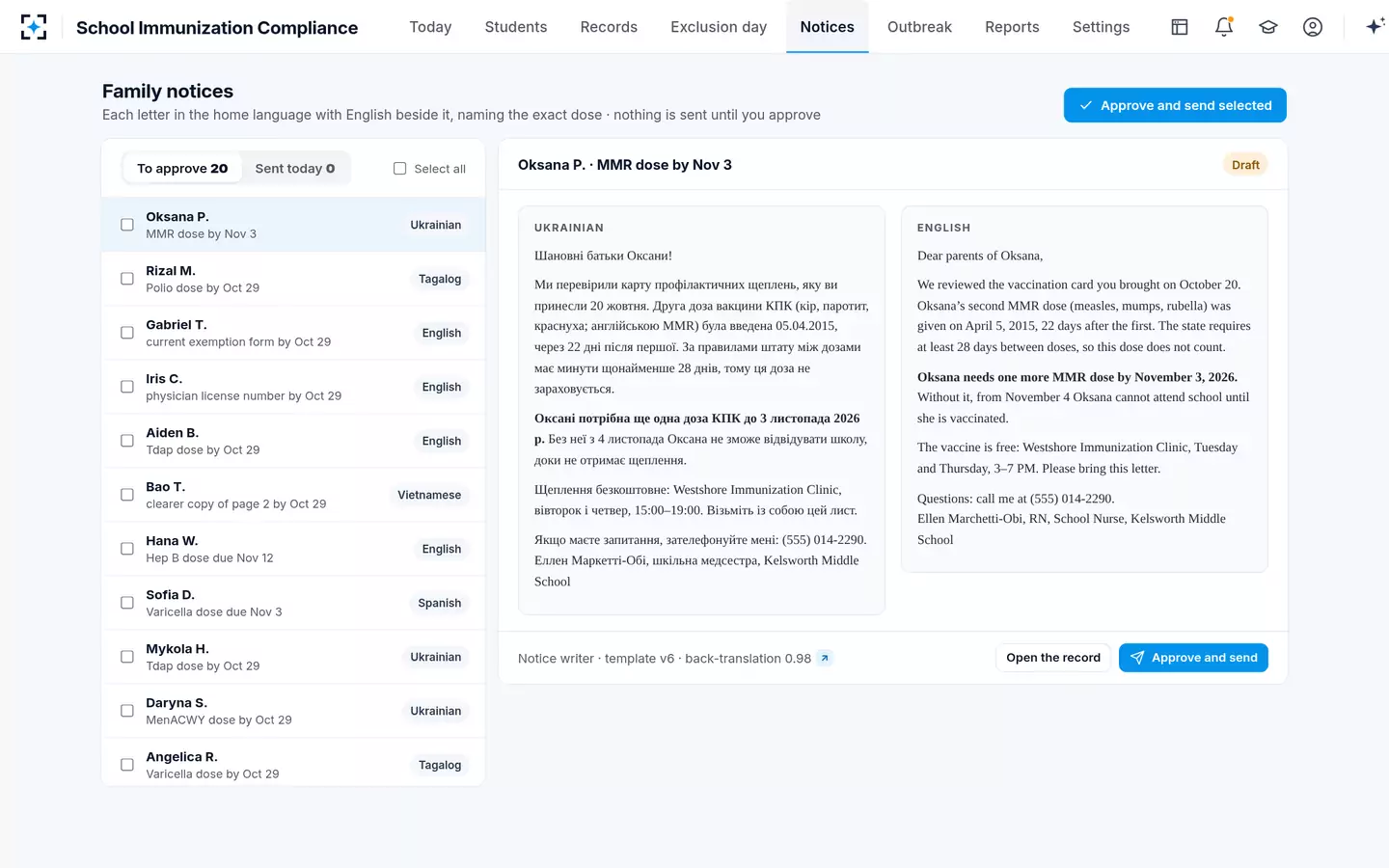Open the user account icon
1389x868 pixels.
click(x=1313, y=27)
